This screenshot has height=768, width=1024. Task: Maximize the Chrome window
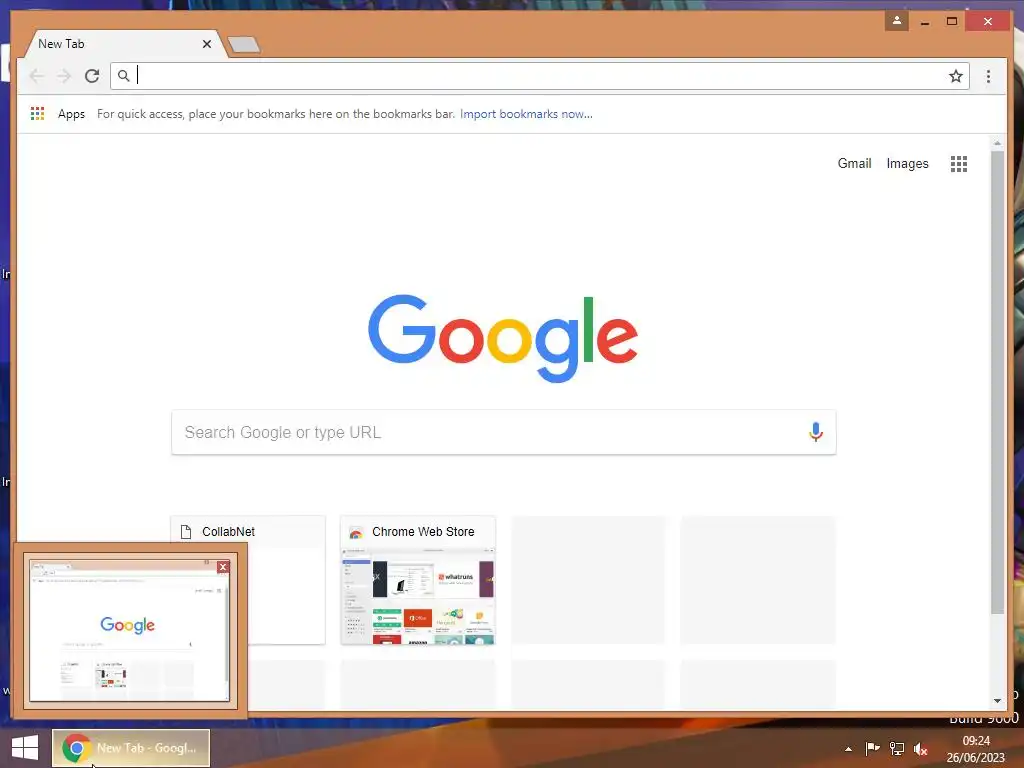(952, 22)
